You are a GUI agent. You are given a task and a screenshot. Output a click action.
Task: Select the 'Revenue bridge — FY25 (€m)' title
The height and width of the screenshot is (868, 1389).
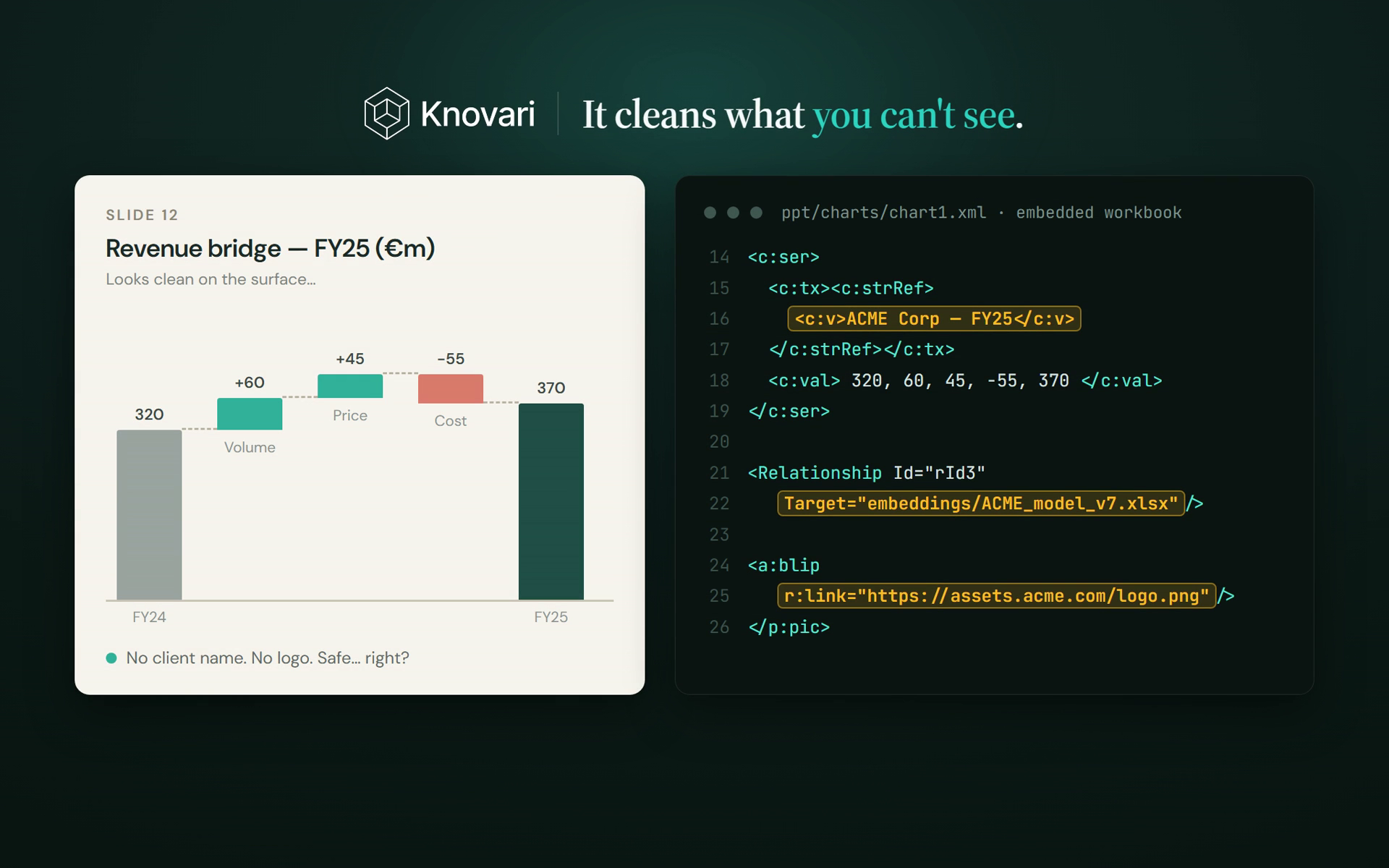point(270,248)
